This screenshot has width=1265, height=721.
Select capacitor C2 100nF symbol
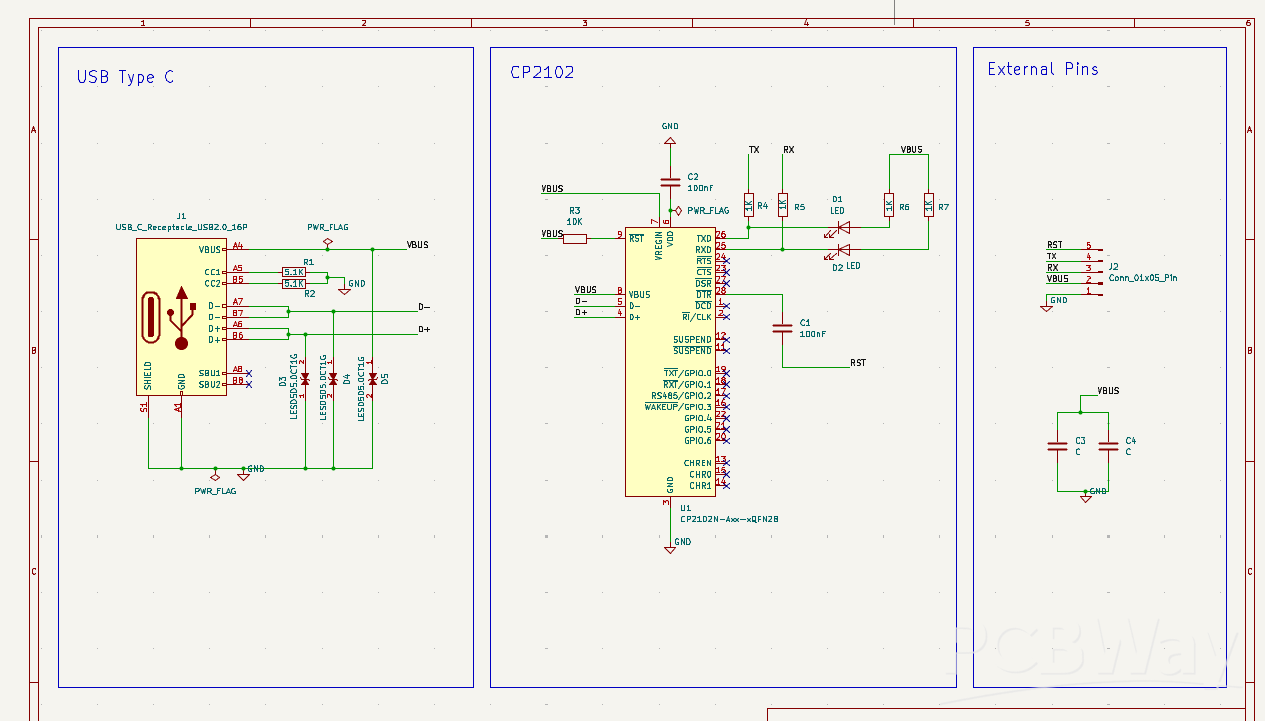pos(670,182)
